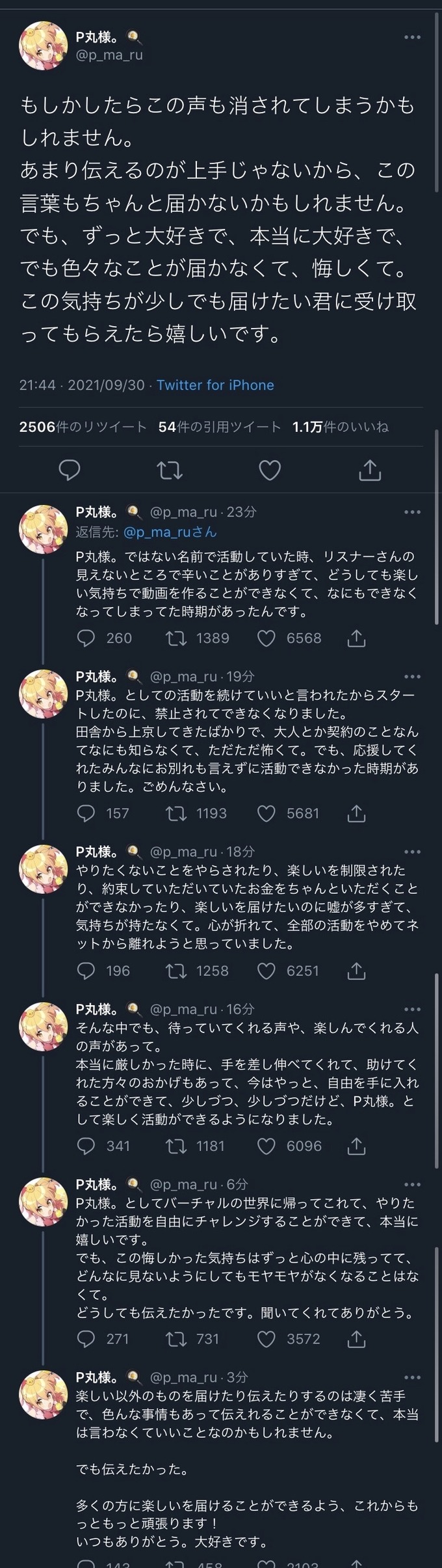This screenshot has height=1568, width=442.
Task: View the 1.1万件のいいね list
Action: point(340,427)
